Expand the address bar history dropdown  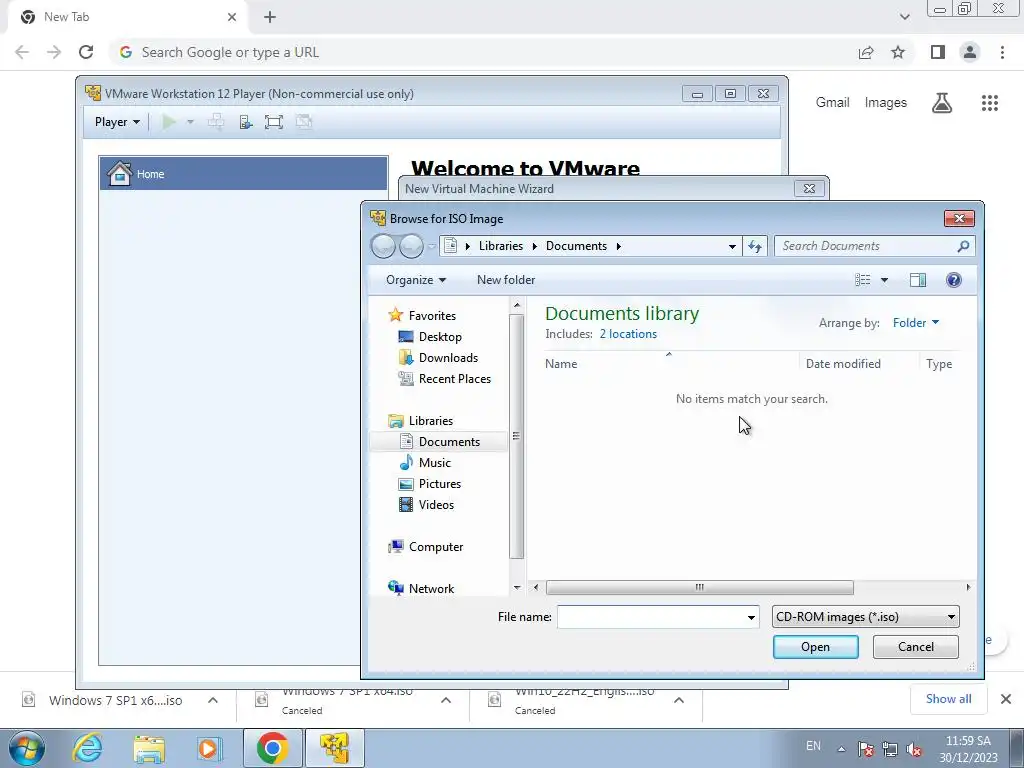point(732,246)
